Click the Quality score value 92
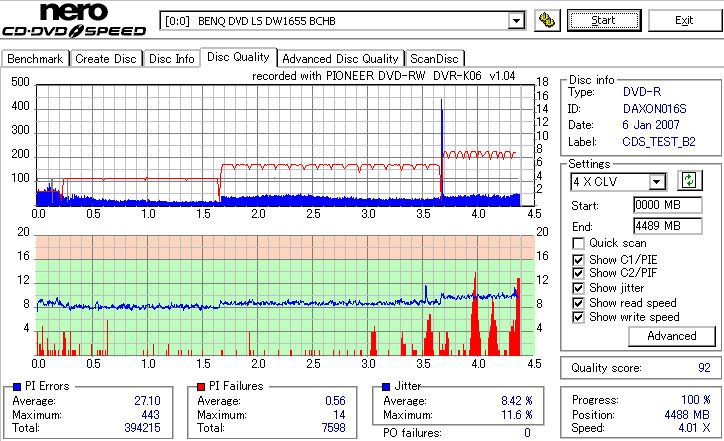Viewport: 724px width, 441px height. [704, 368]
